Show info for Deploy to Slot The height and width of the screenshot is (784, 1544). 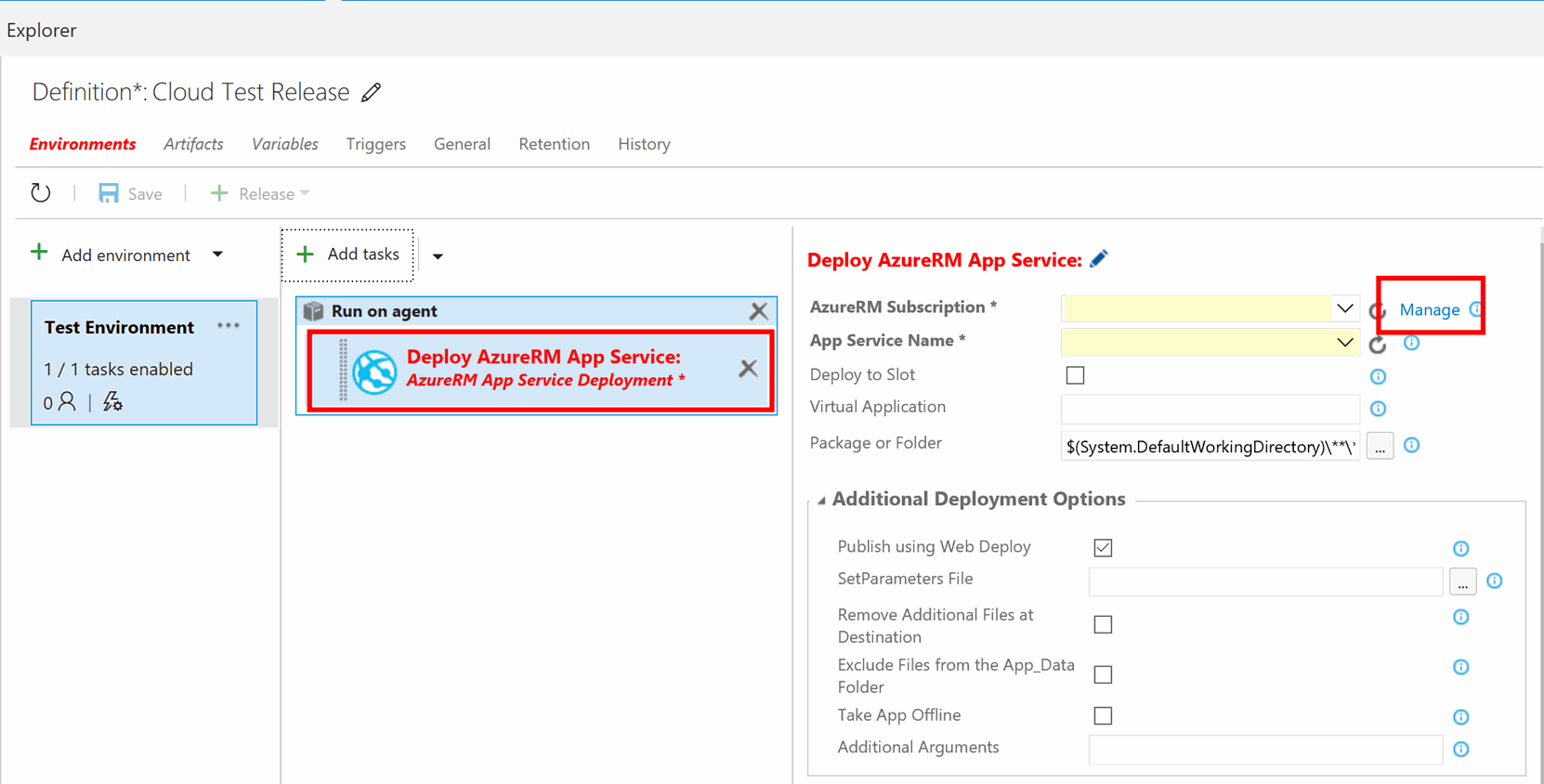pyautogui.click(x=1378, y=376)
